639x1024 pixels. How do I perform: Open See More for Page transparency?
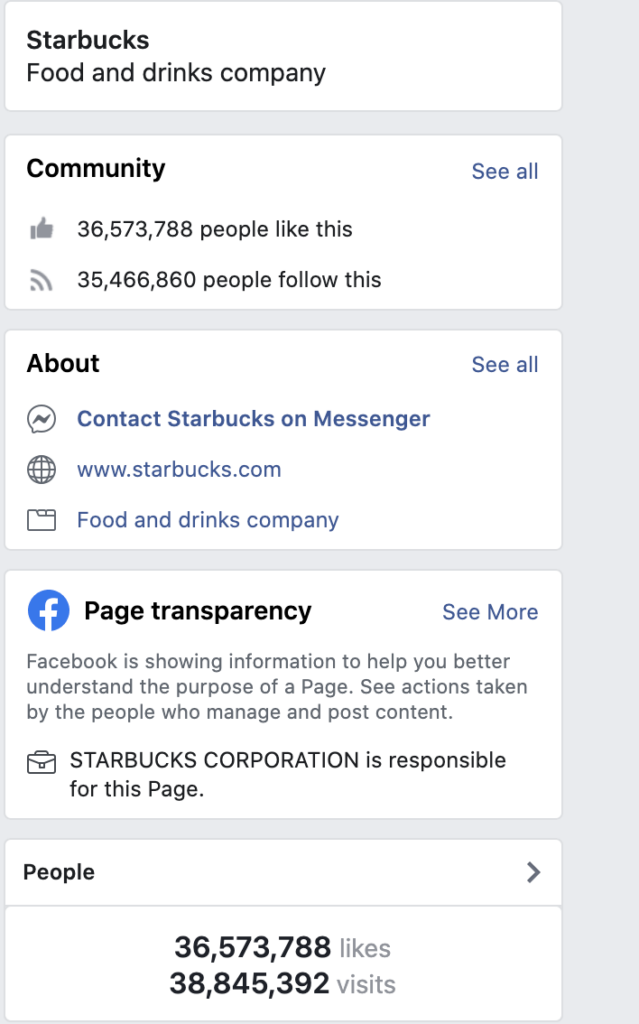[490, 612]
